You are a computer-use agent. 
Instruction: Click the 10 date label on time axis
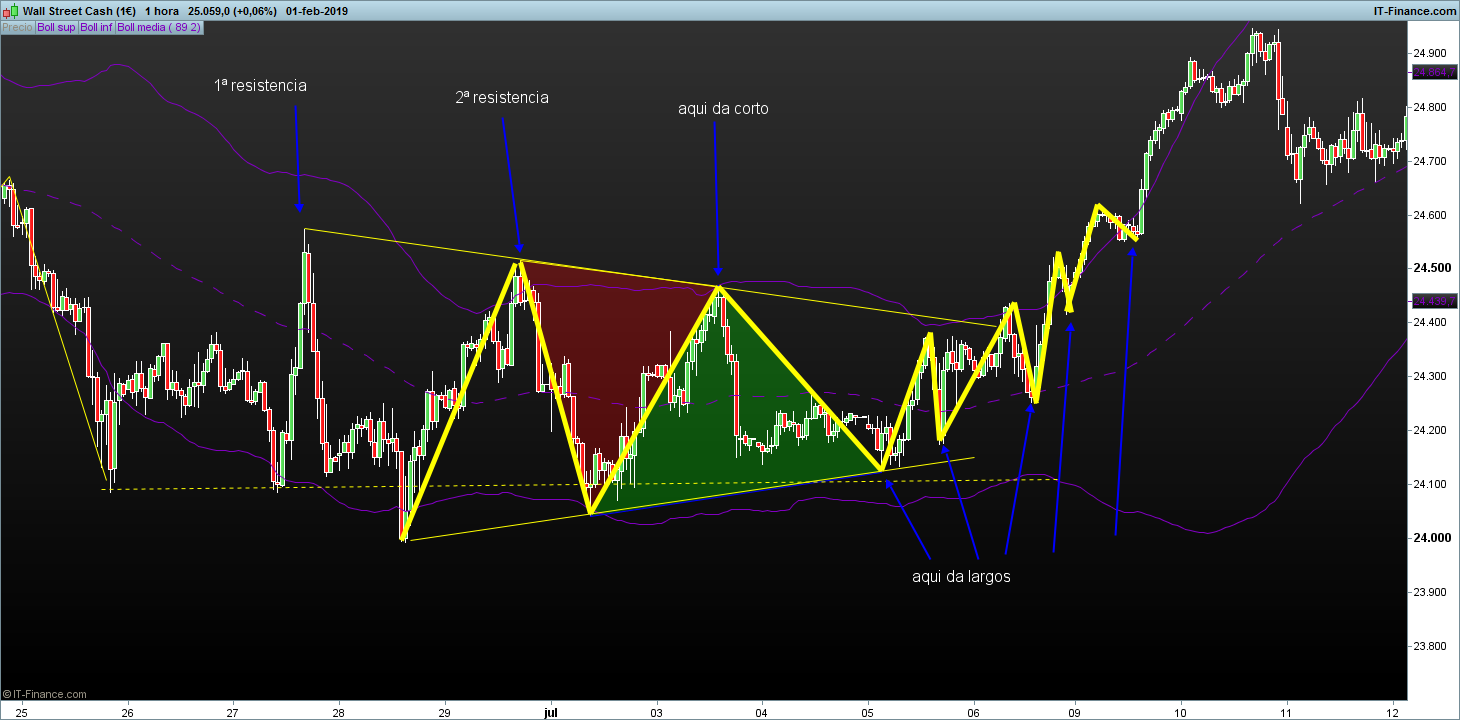(x=1181, y=713)
